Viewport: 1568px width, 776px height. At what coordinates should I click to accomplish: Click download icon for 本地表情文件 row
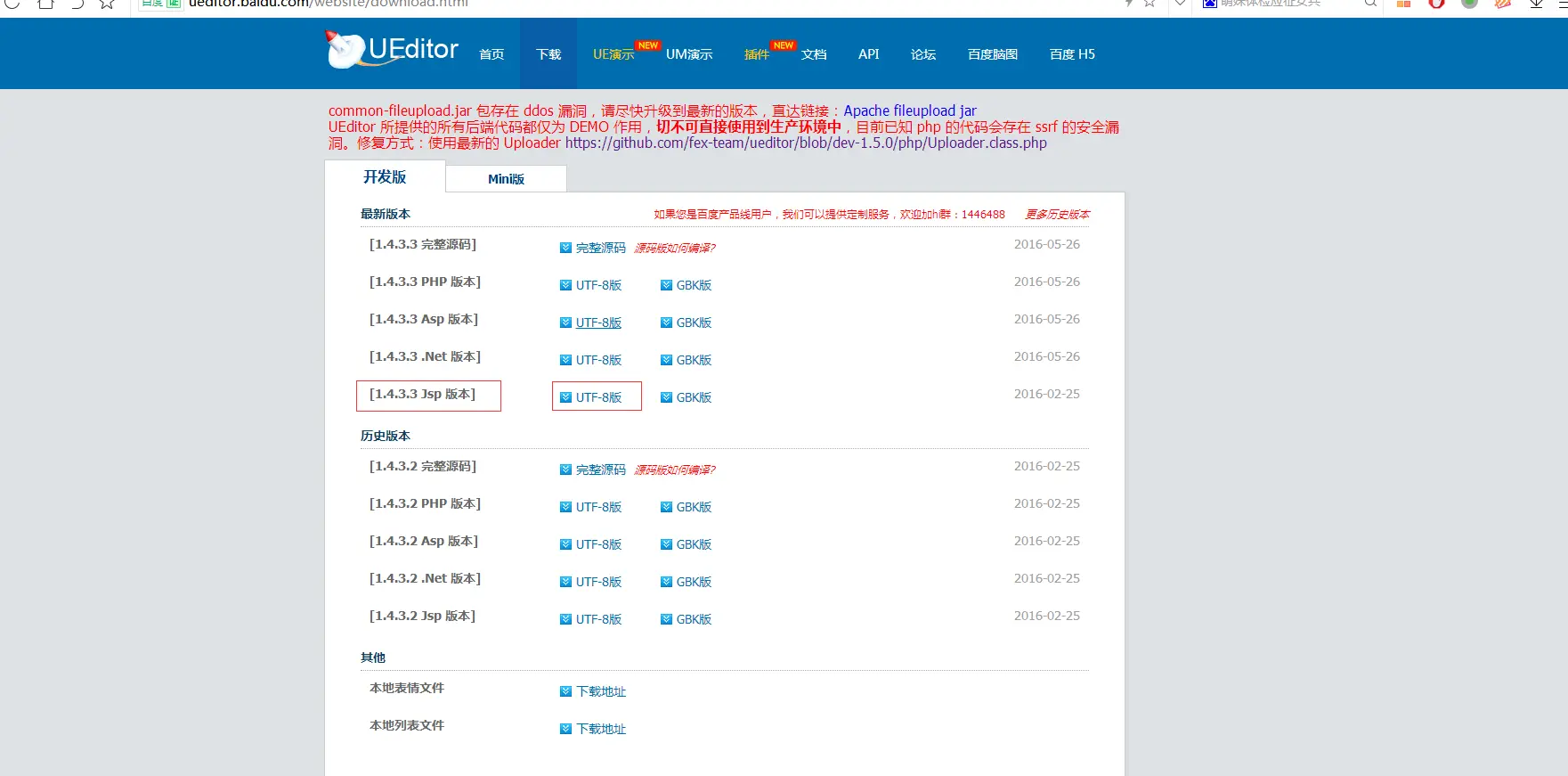(565, 691)
